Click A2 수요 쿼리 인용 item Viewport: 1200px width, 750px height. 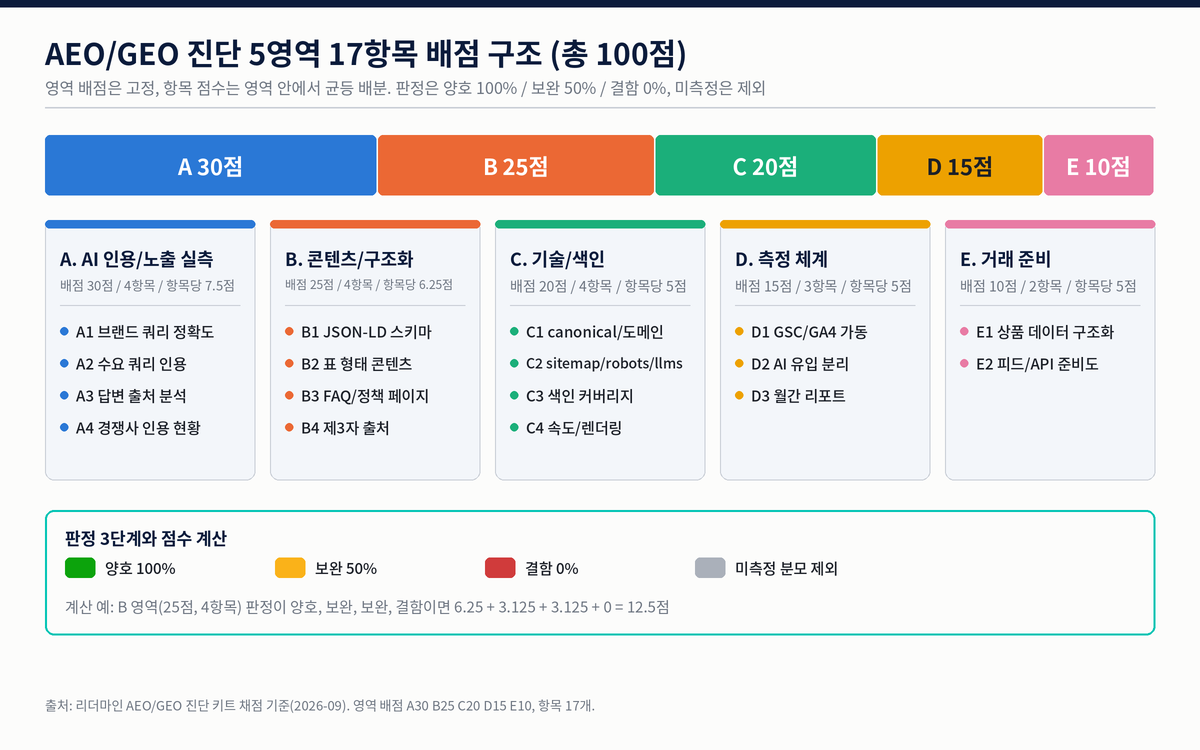pyautogui.click(x=123, y=364)
